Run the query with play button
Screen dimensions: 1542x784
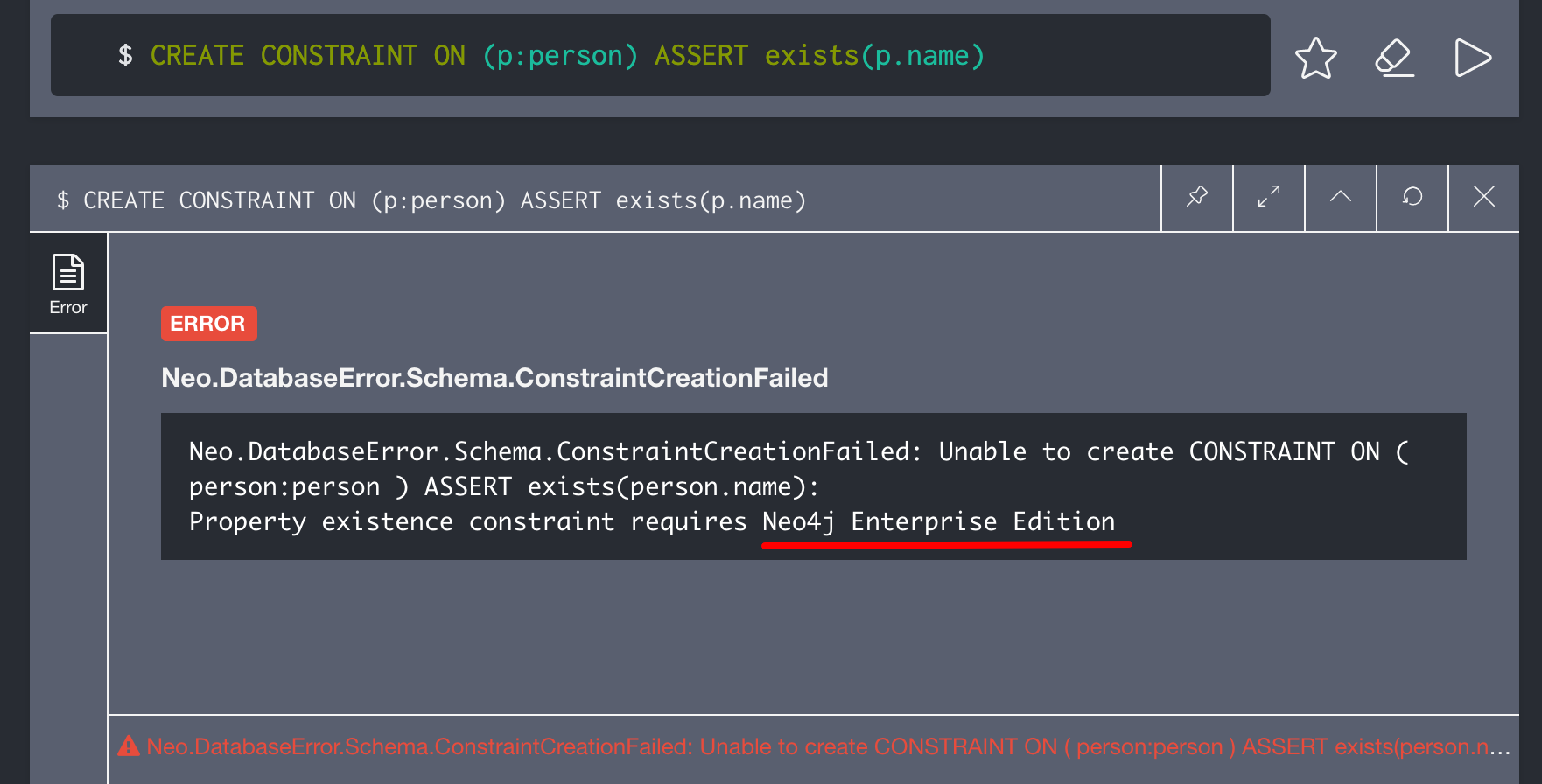[1473, 58]
